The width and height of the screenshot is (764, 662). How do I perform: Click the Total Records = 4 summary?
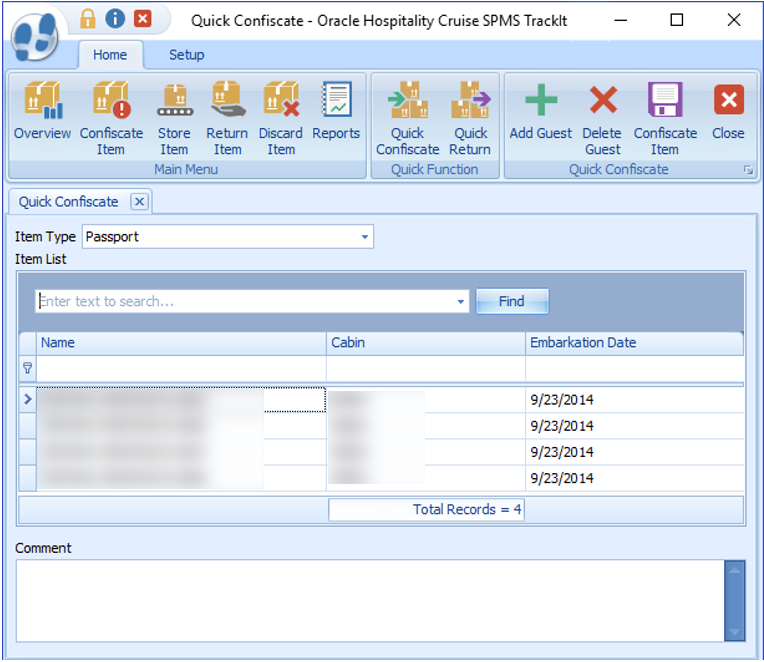[x=426, y=510]
